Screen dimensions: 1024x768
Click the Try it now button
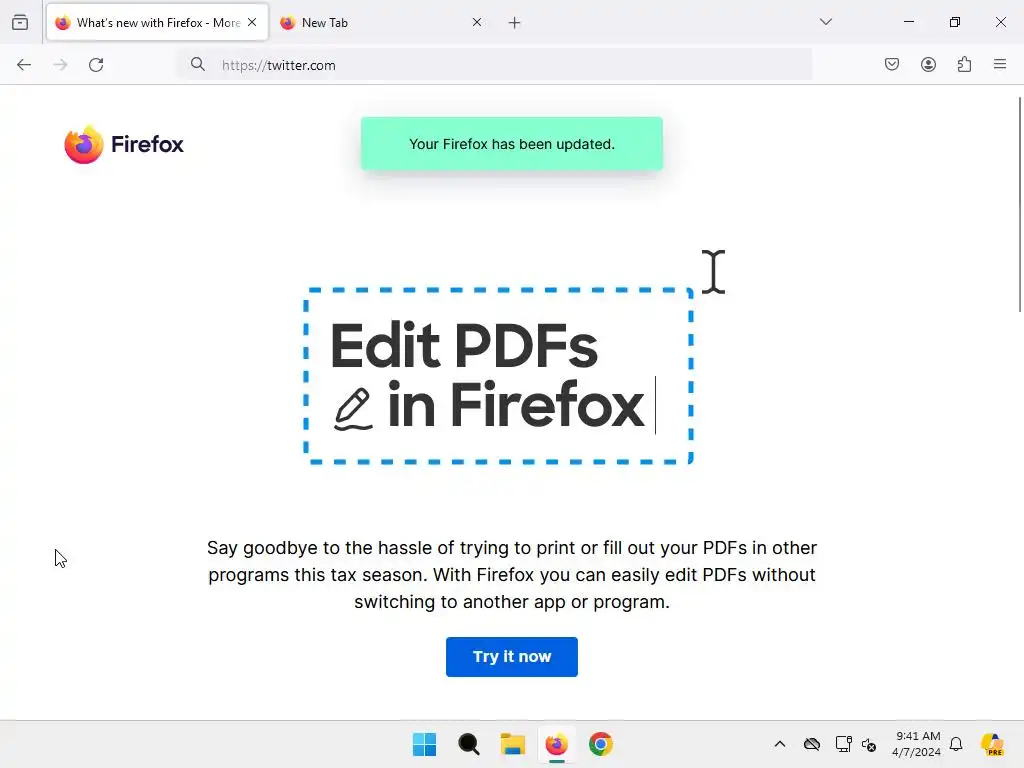tap(512, 656)
